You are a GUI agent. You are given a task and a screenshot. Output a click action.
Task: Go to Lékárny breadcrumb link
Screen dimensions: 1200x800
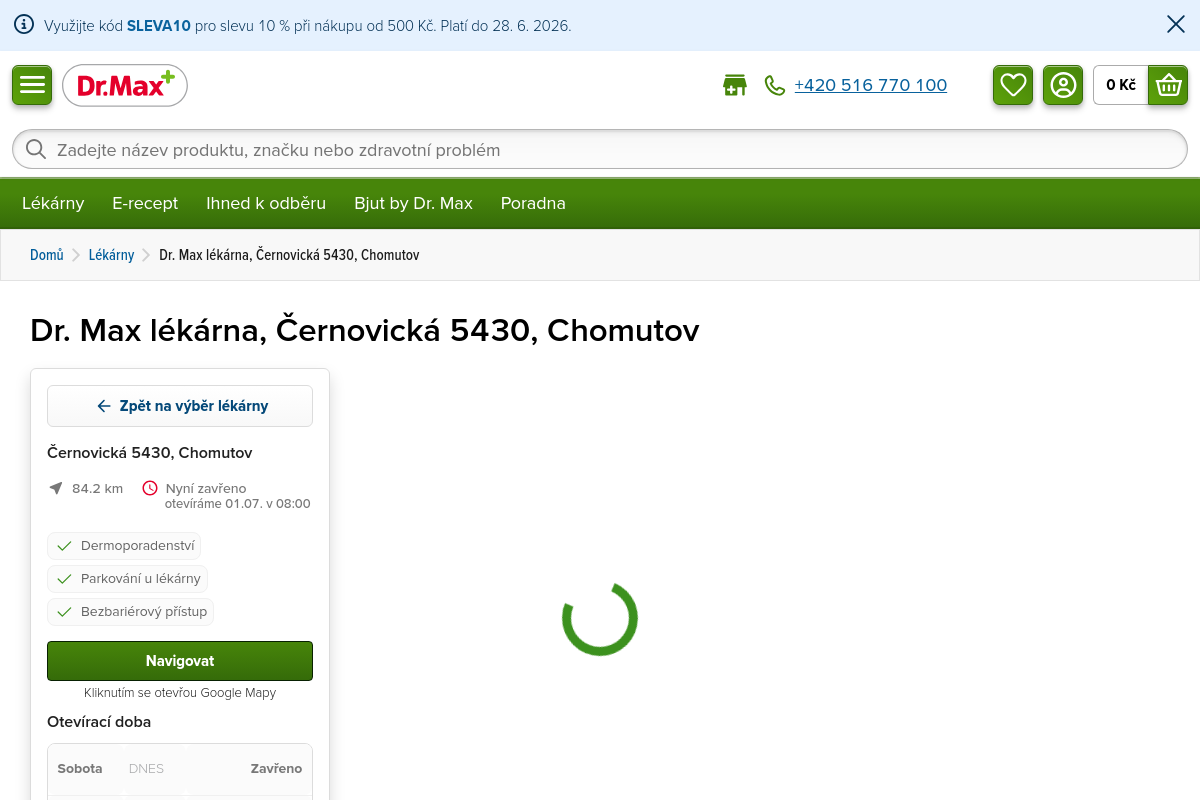click(111, 255)
